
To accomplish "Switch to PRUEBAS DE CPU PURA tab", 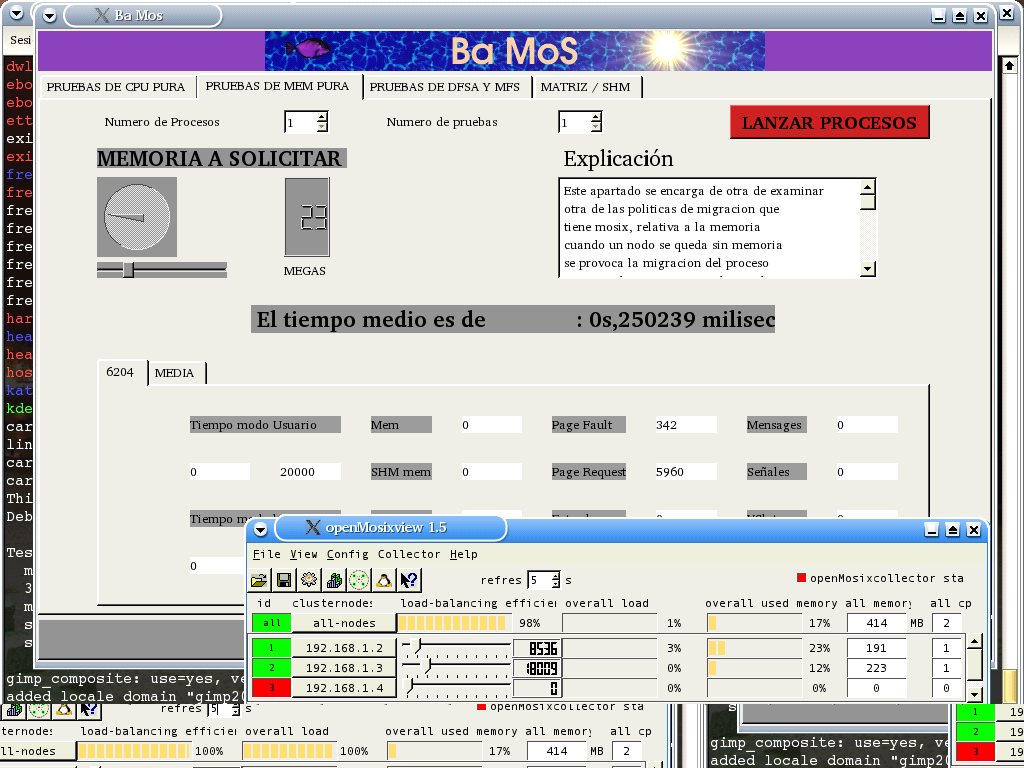I will pos(116,87).
